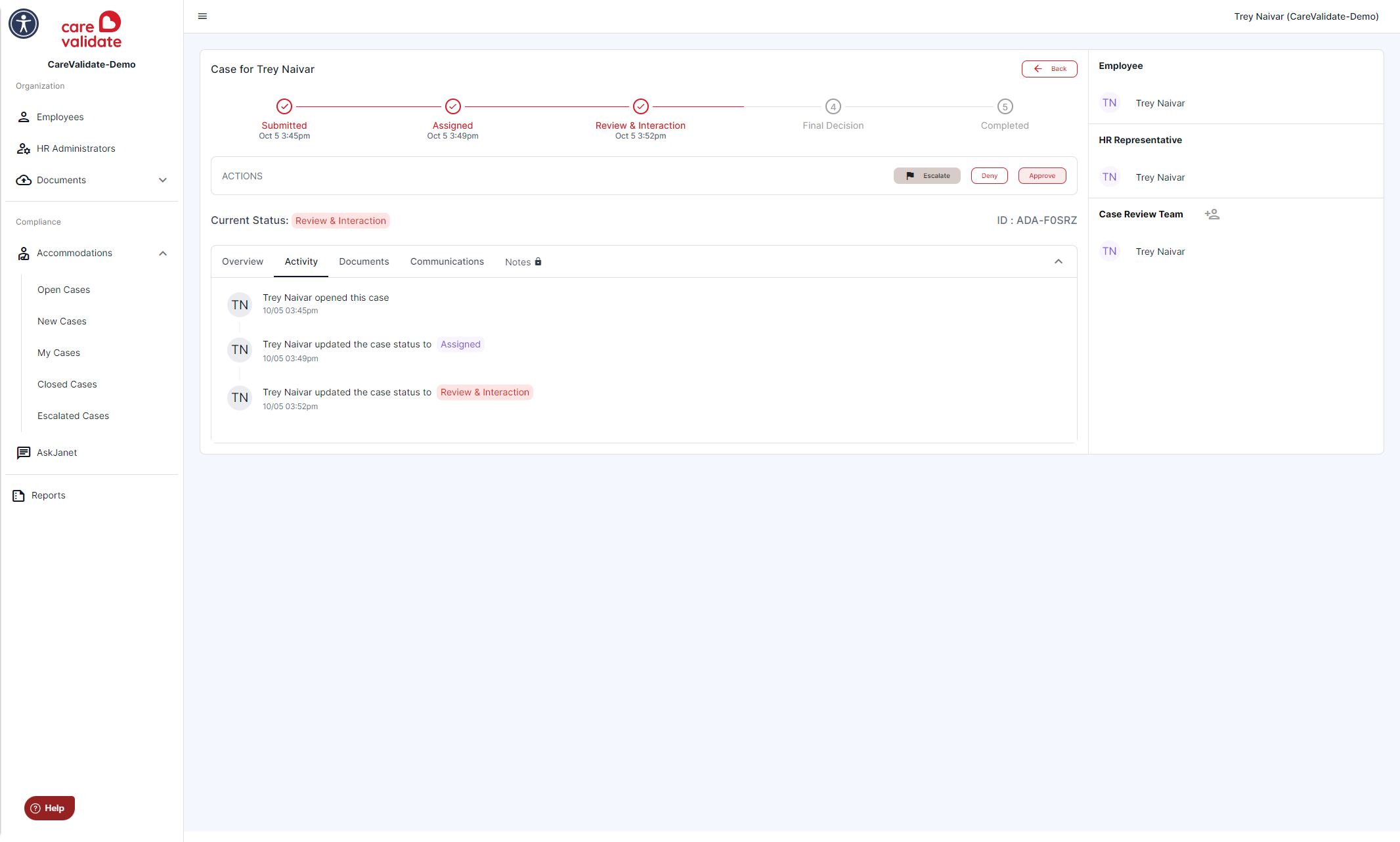Collapse the case tabs panel chevron
This screenshot has height=842, width=1400.
[1059, 261]
